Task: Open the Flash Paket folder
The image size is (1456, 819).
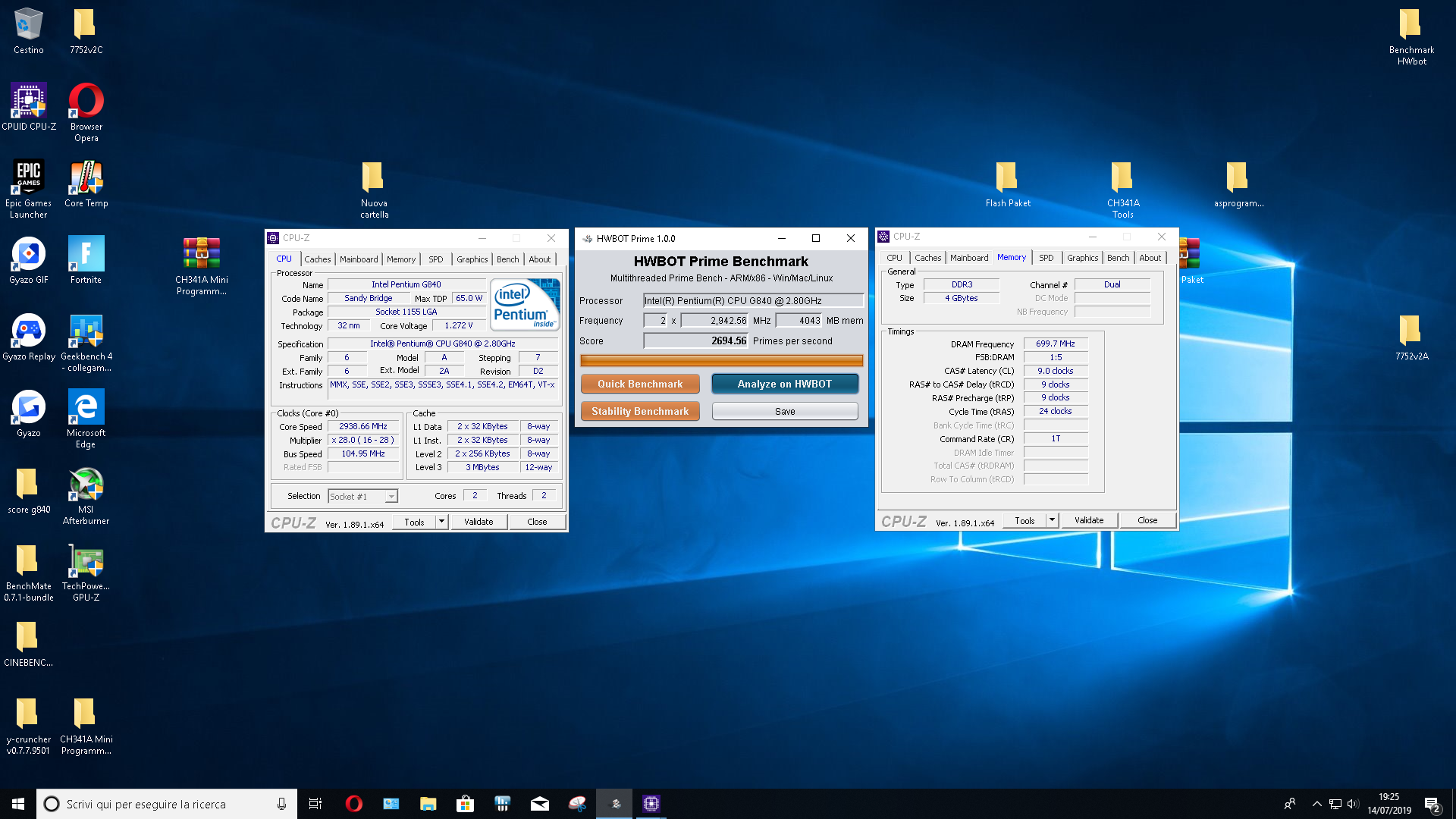Action: pyautogui.click(x=1008, y=183)
